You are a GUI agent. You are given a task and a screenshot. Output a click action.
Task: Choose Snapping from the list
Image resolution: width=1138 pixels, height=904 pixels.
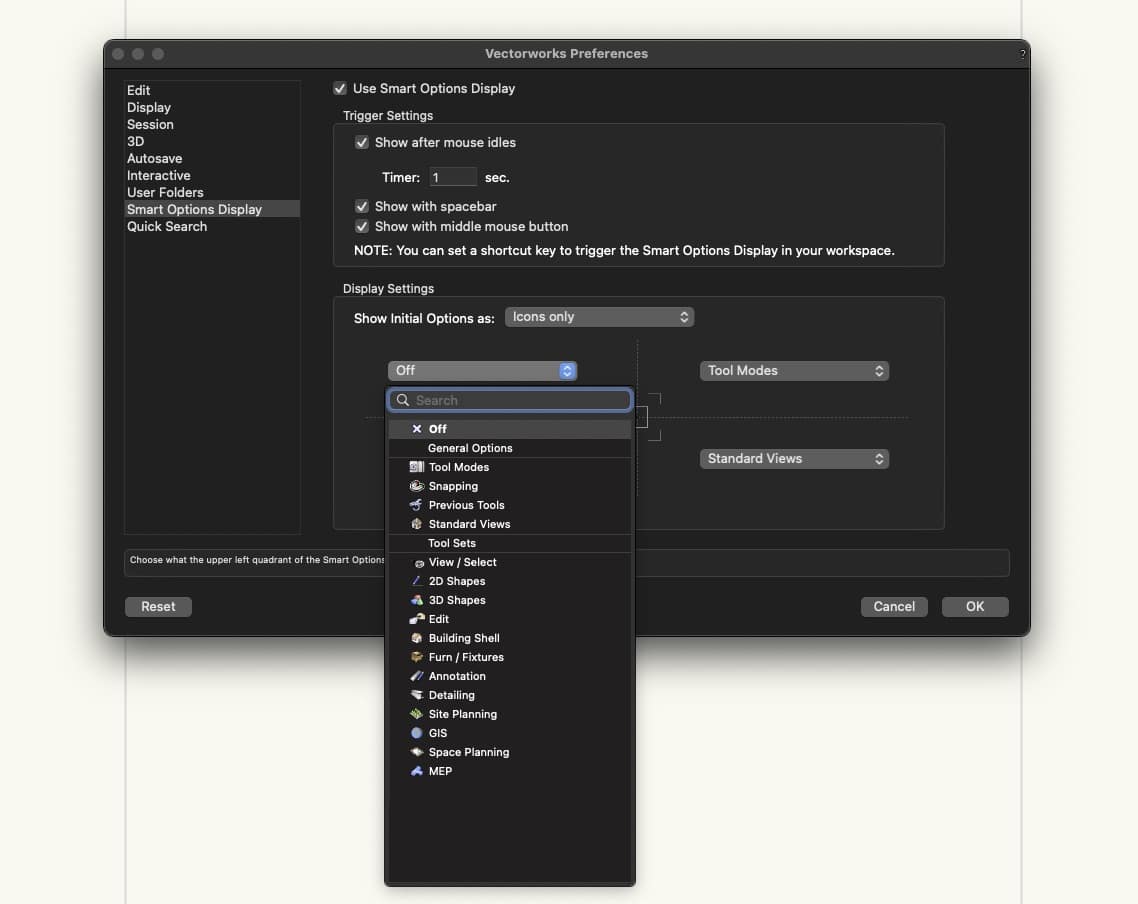coord(509,486)
